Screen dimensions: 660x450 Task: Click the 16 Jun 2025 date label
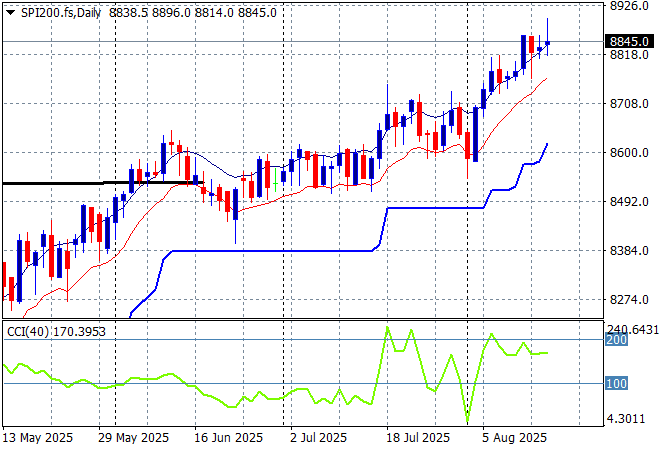[228, 437]
